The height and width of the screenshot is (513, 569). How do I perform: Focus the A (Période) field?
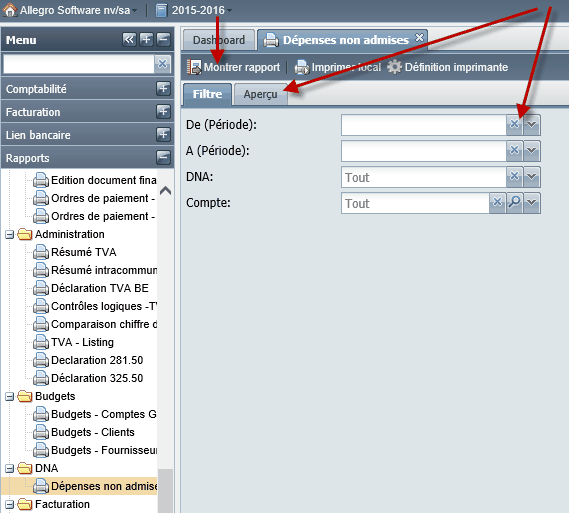pyautogui.click(x=423, y=151)
